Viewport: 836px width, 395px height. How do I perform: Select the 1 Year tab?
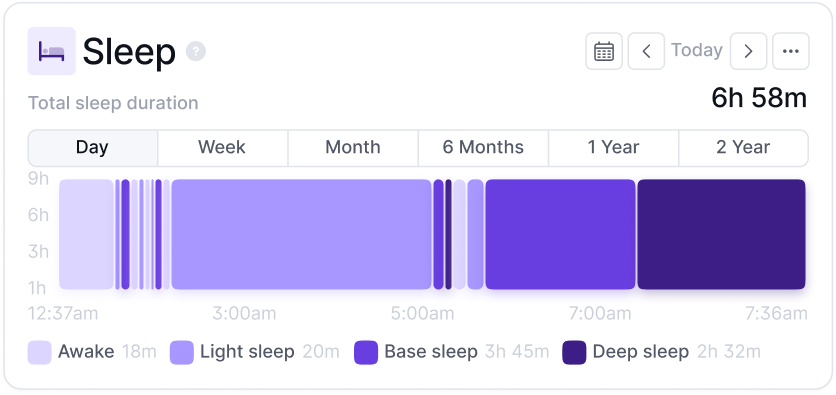click(613, 148)
